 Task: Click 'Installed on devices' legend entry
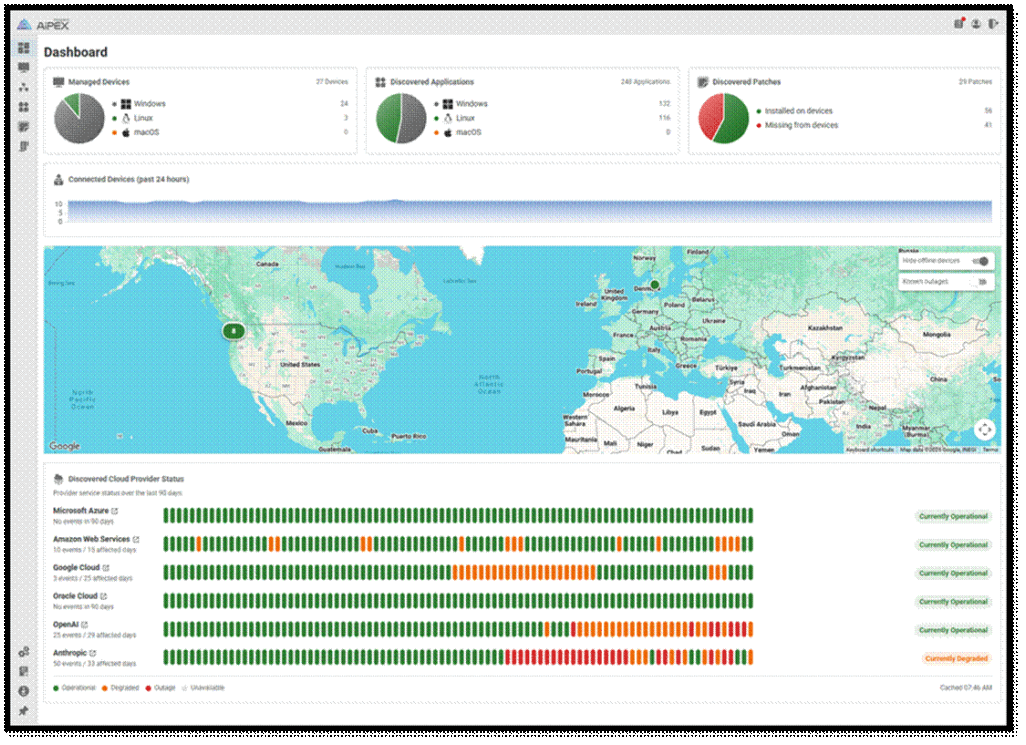(x=794, y=111)
